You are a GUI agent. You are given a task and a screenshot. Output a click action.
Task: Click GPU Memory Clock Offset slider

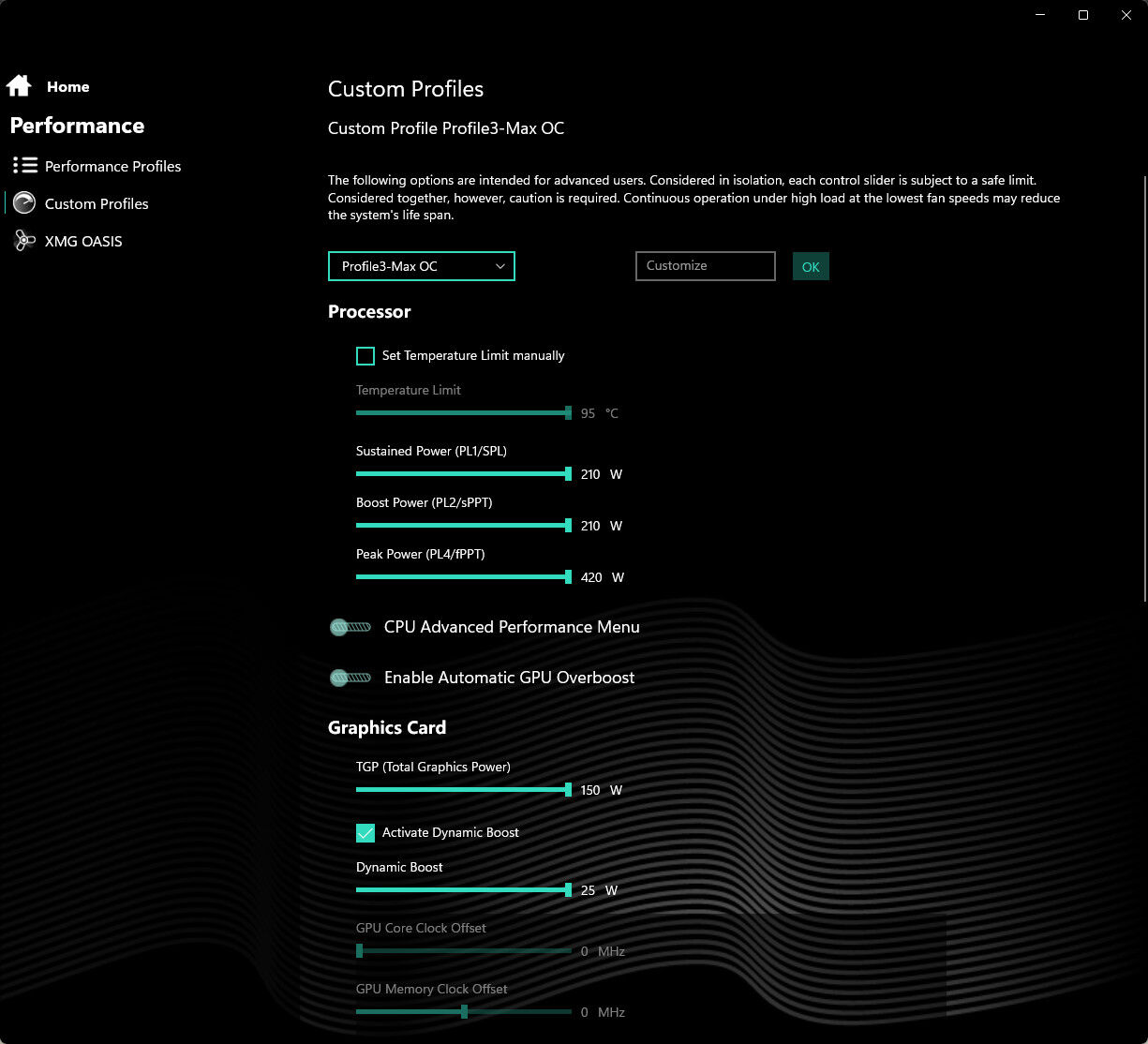464,1011
